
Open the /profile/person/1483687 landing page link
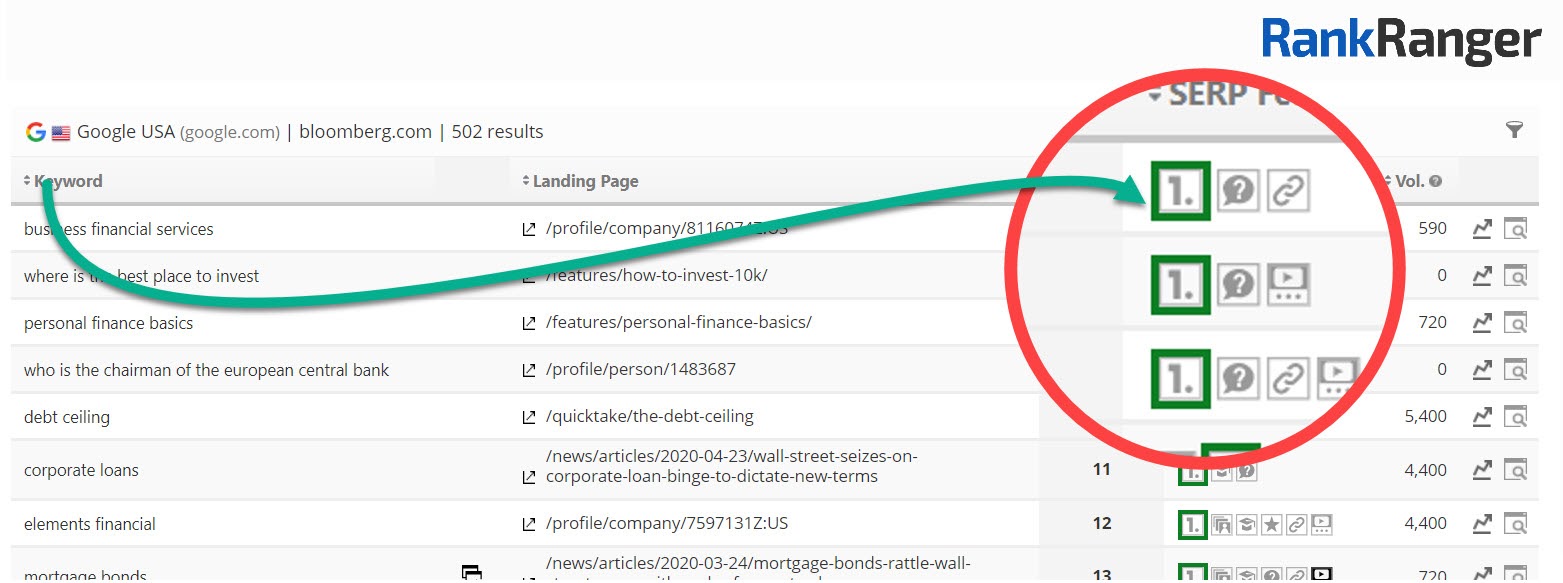tap(641, 369)
